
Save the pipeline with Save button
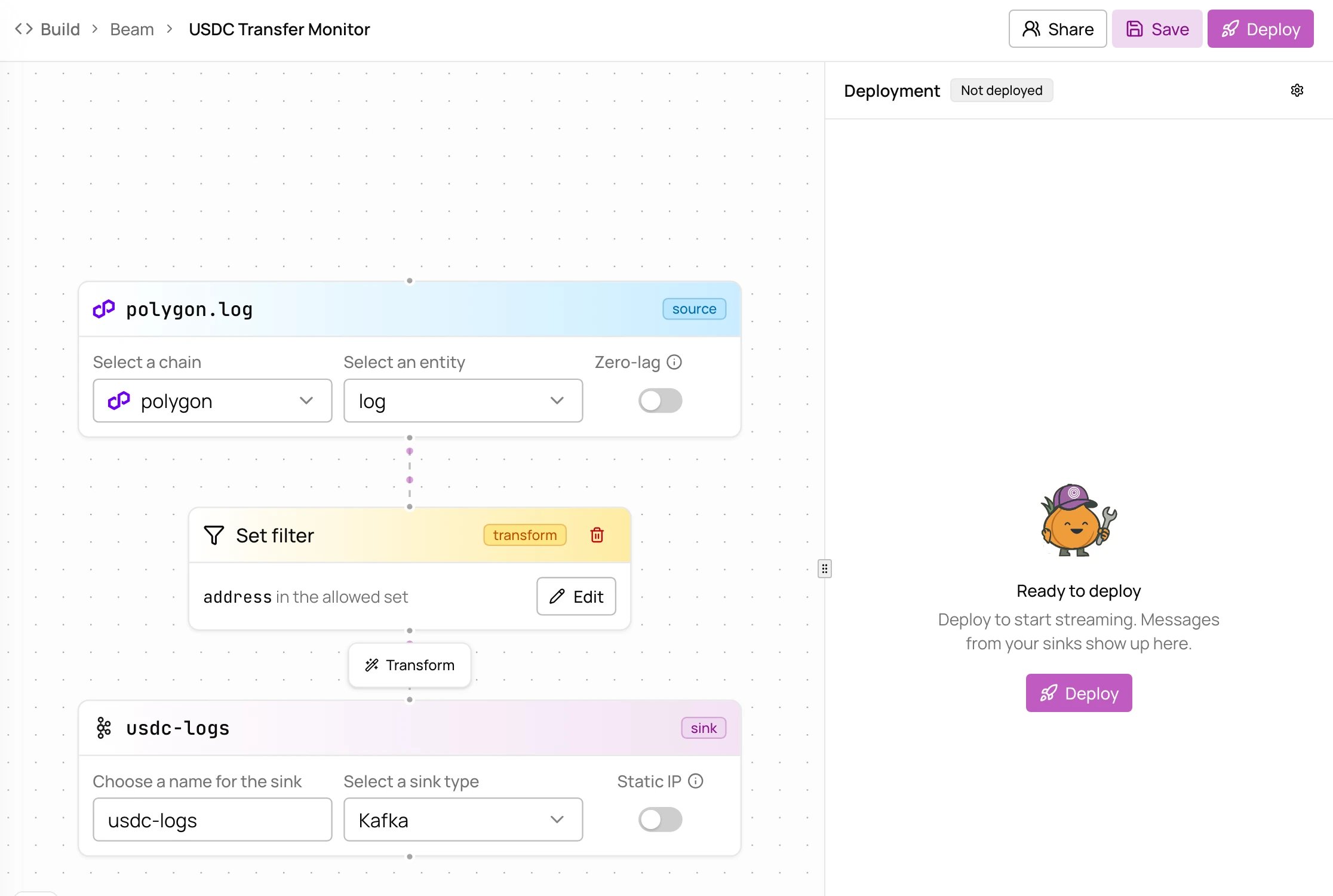(x=1157, y=29)
